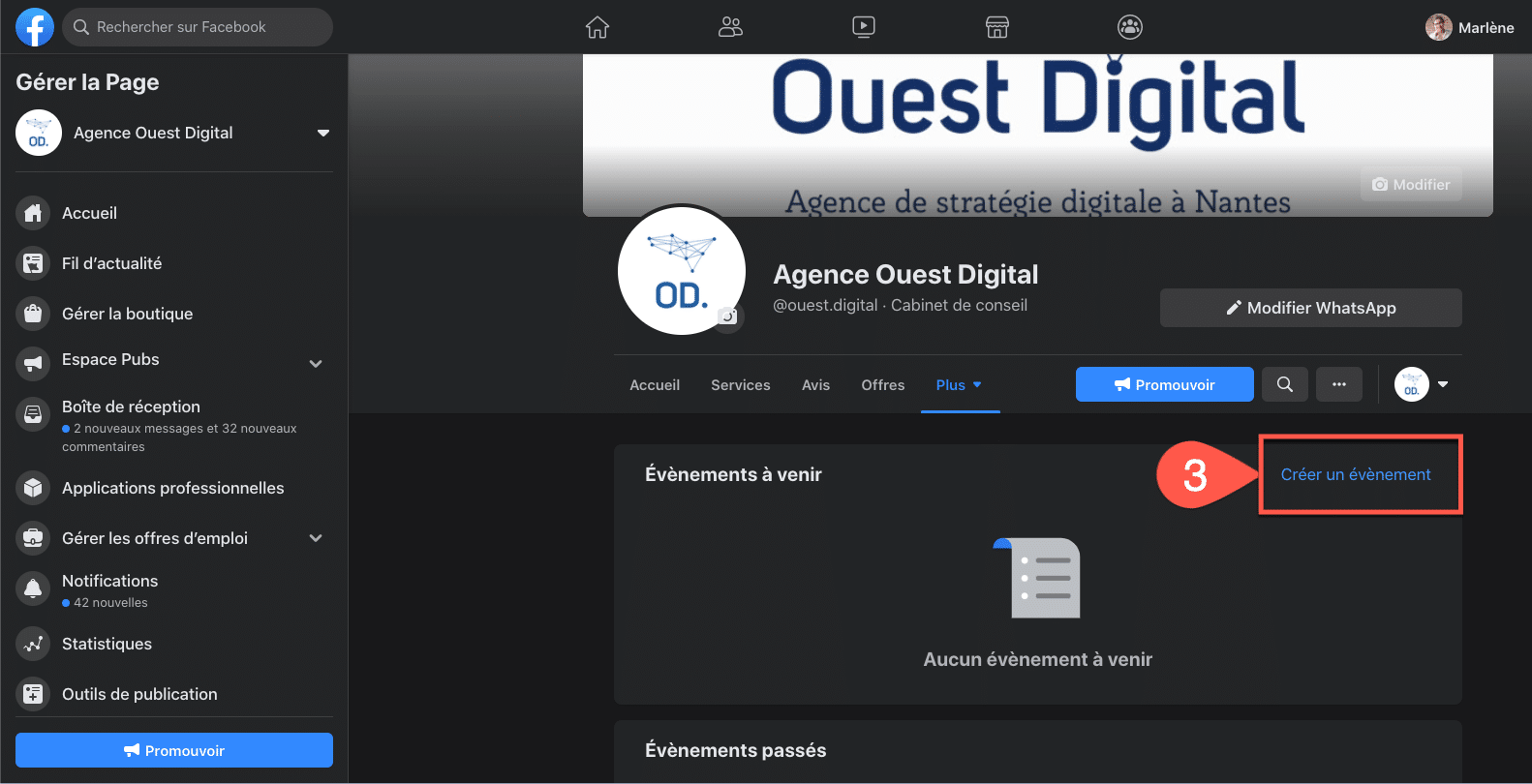Click the Gérer la Page sidebar heading
1532x784 pixels.
click(x=87, y=82)
